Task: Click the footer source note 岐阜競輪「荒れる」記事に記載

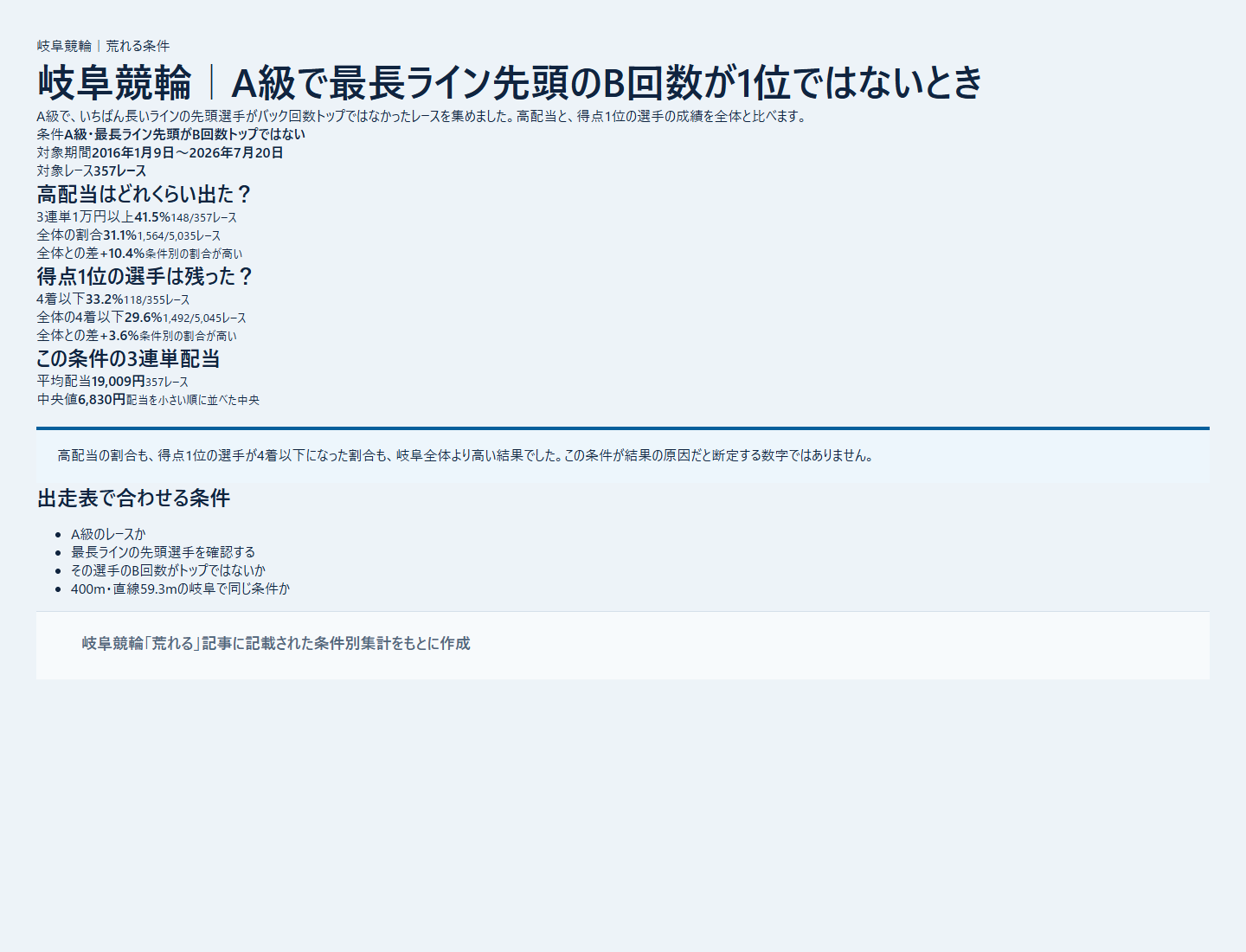Action: click(x=276, y=643)
